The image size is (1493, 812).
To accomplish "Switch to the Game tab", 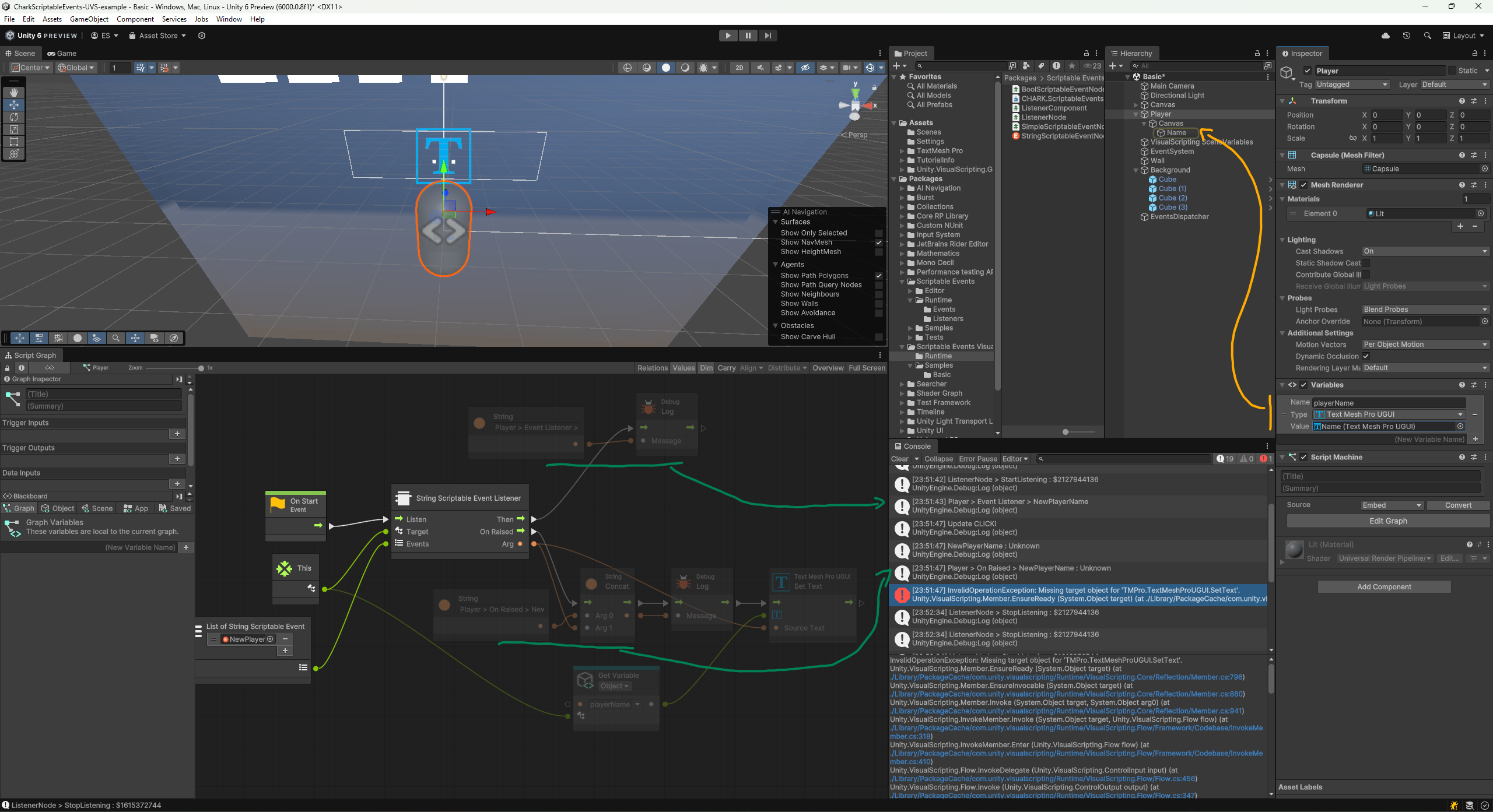I will [62, 53].
